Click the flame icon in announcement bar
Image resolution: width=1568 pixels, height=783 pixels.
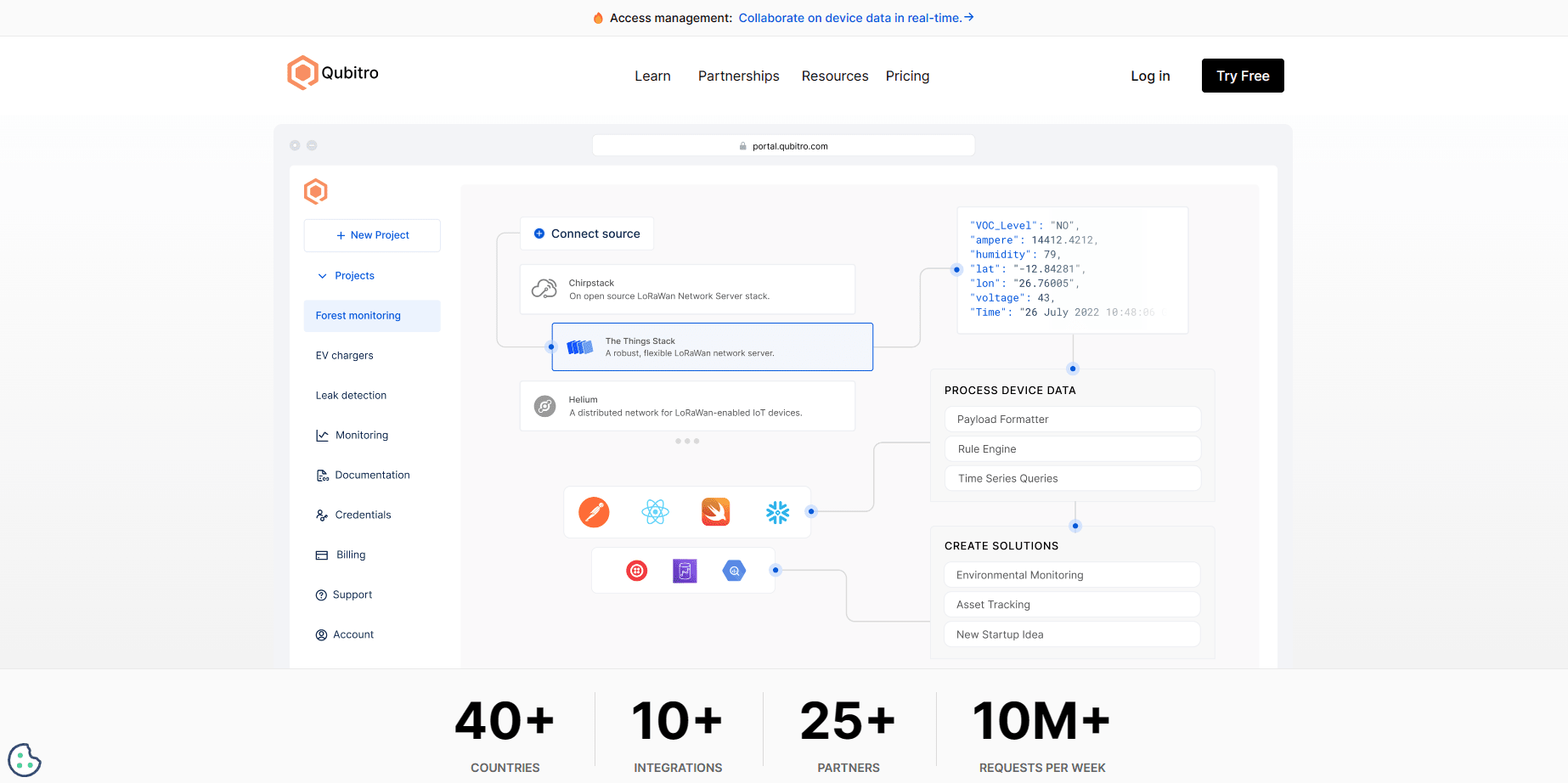[x=598, y=18]
